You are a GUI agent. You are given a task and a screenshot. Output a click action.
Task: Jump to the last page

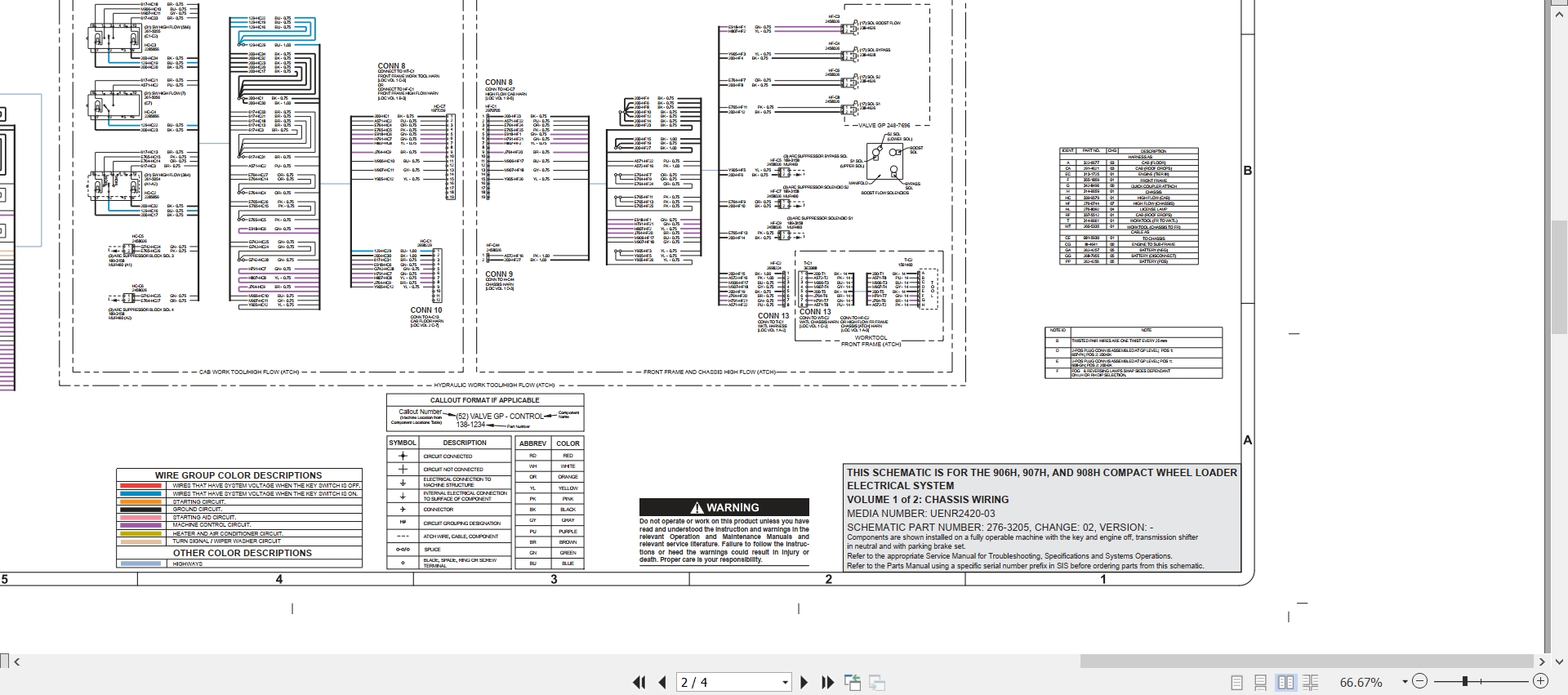[827, 682]
